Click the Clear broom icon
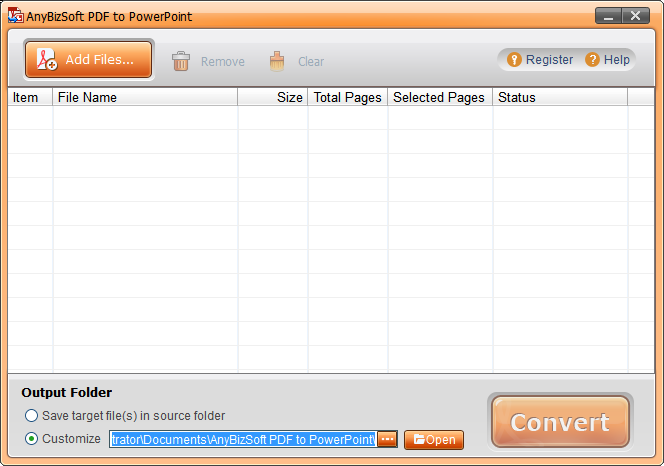 click(277, 61)
